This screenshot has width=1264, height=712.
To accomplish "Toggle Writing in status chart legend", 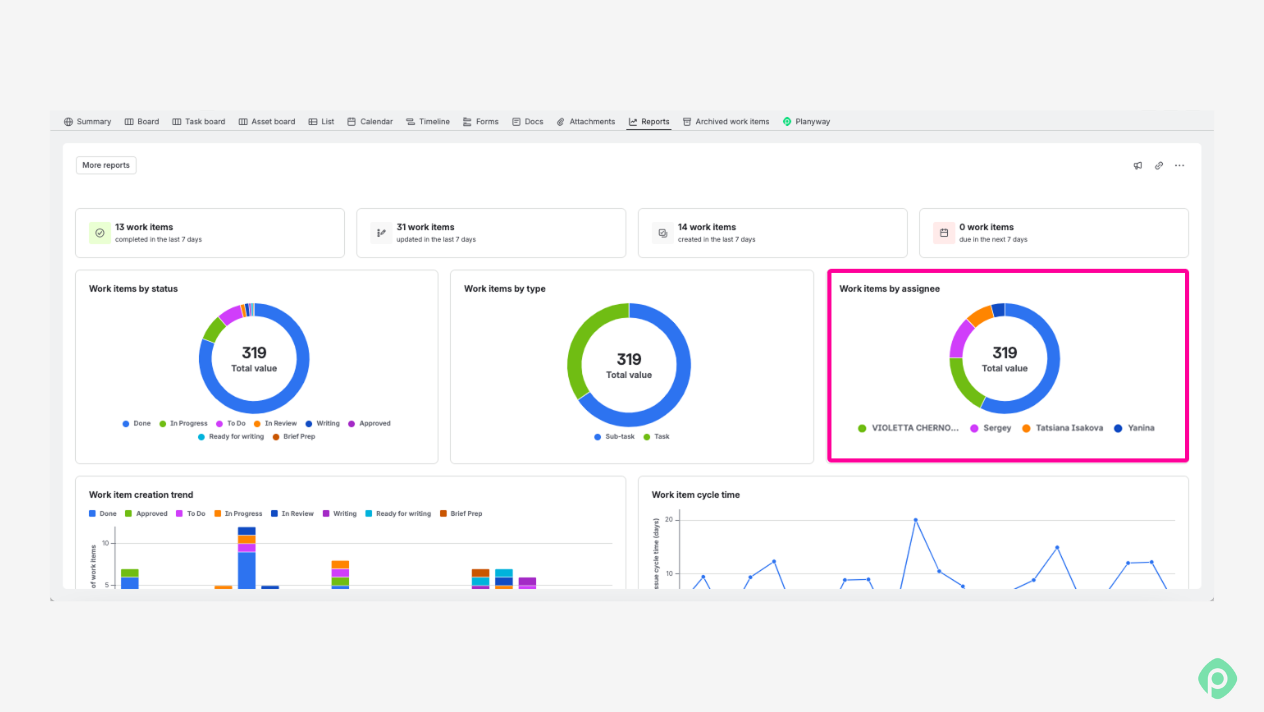I will [x=323, y=424].
